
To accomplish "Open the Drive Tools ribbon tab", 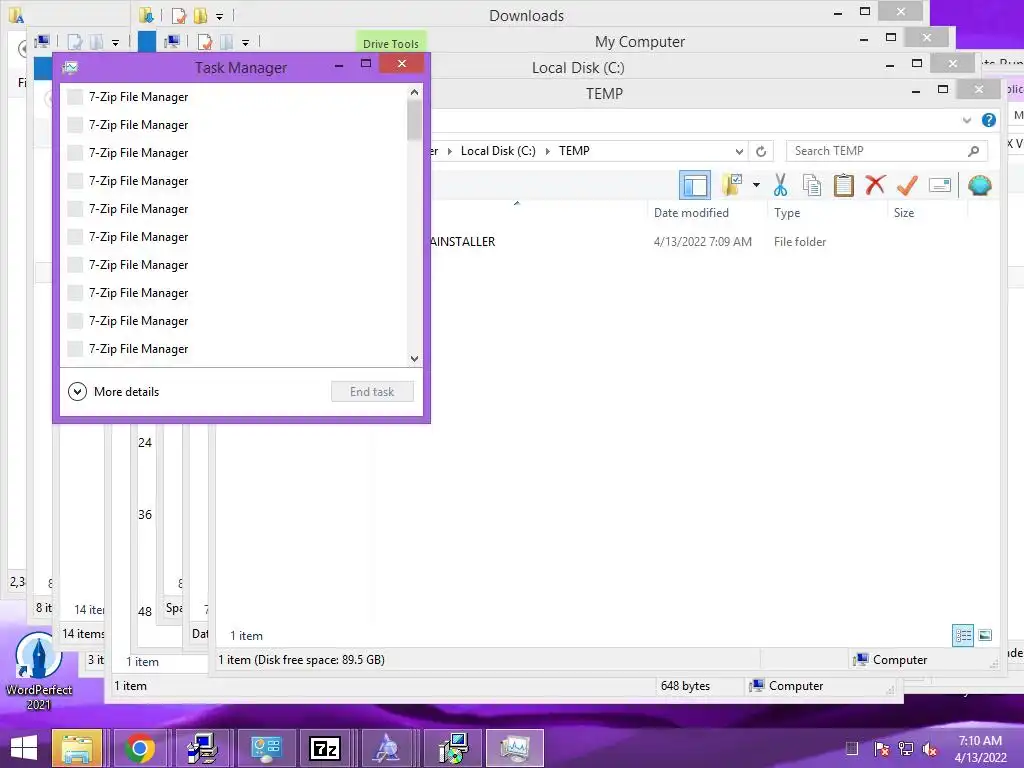I will (391, 43).
